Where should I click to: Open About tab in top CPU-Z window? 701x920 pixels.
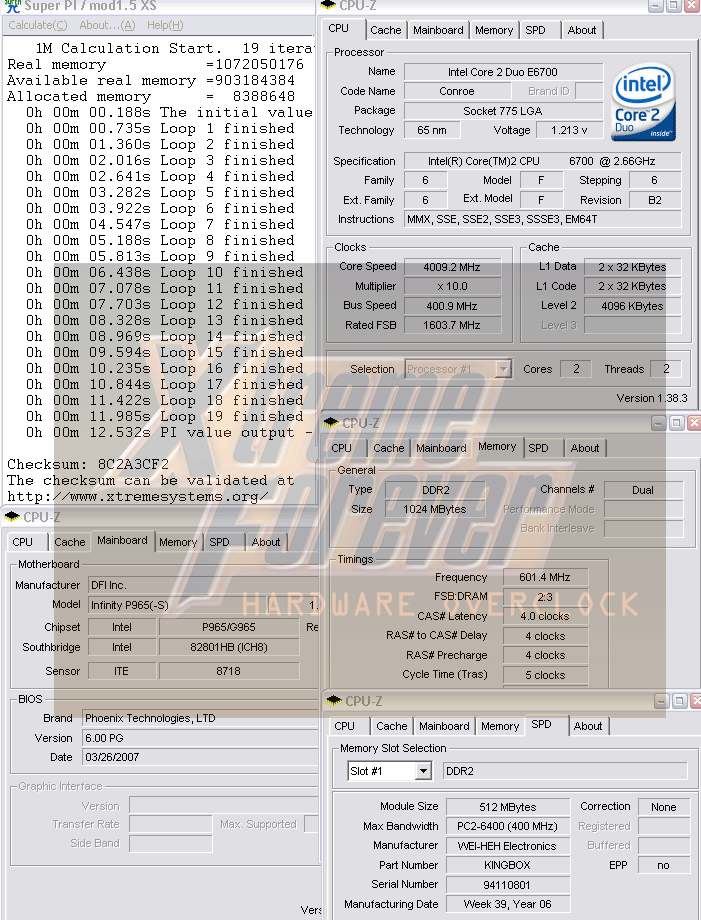(581, 30)
